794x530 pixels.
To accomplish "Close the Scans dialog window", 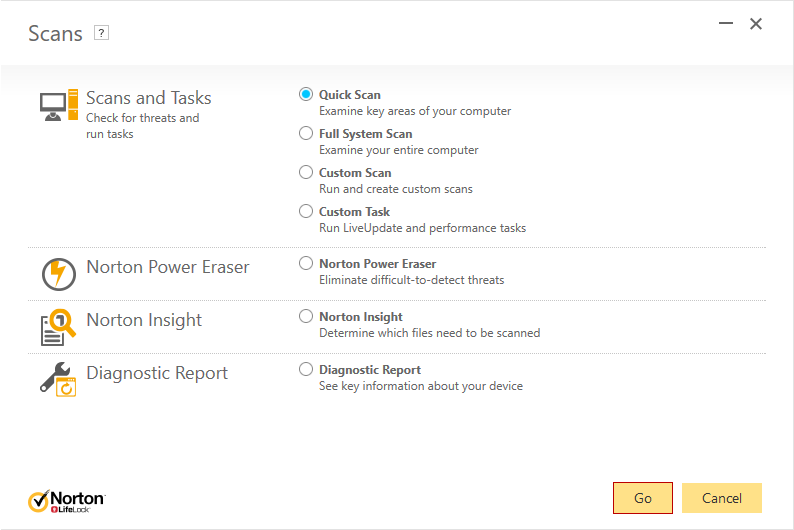I will tap(756, 24).
